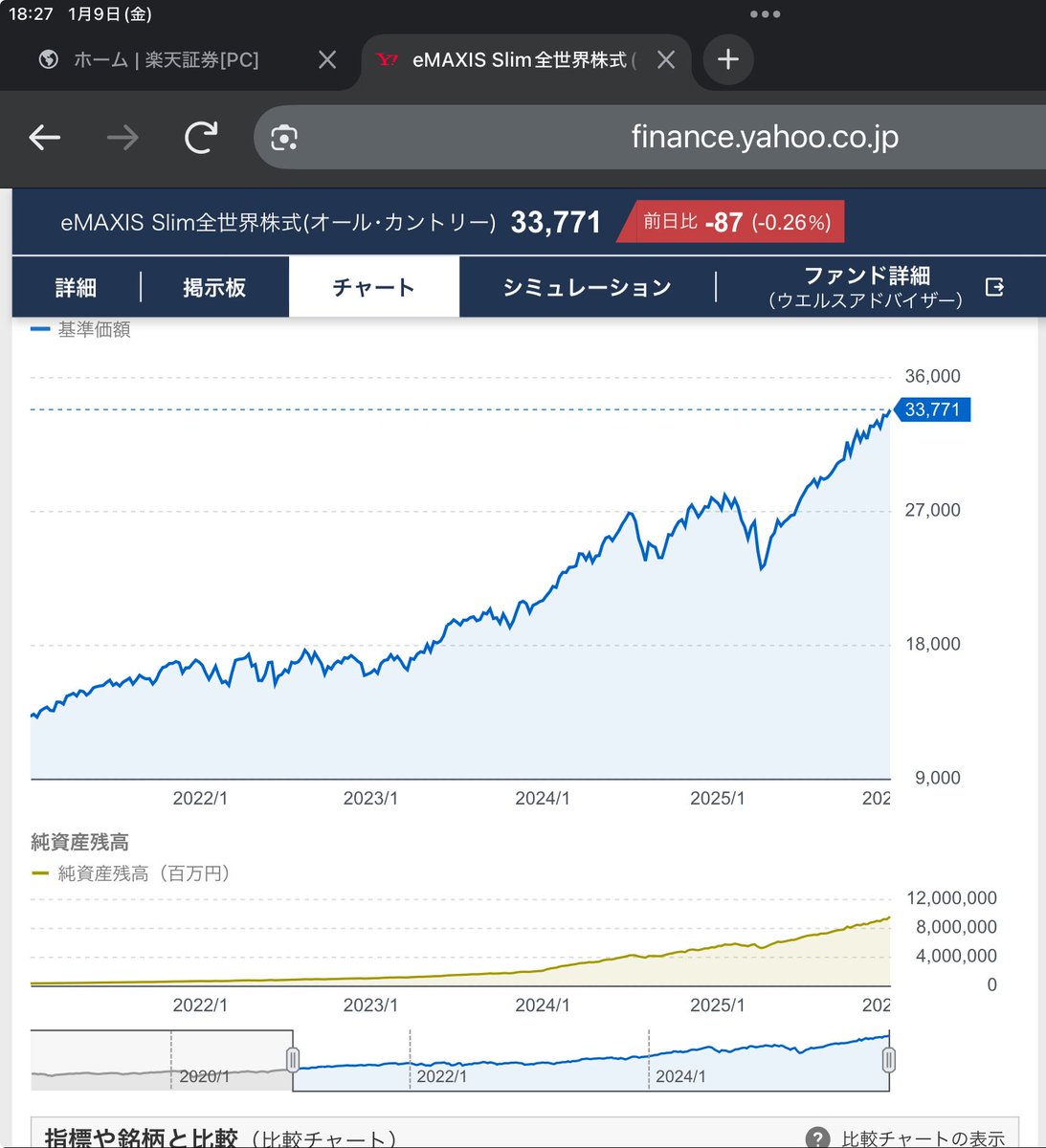
Task: Click the 2020/1 label in navigator
Action: pos(205,1076)
